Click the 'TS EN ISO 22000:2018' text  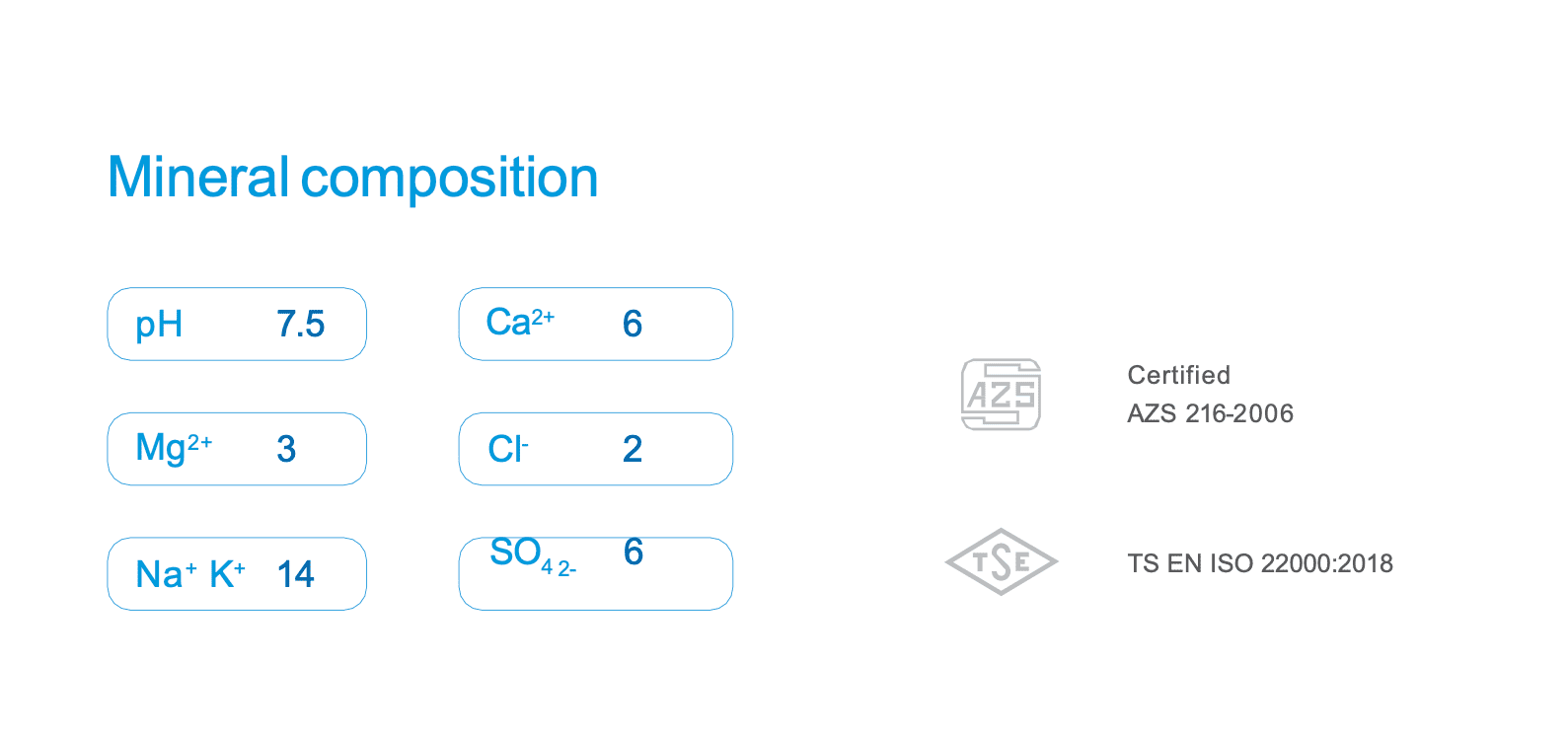(x=1260, y=563)
